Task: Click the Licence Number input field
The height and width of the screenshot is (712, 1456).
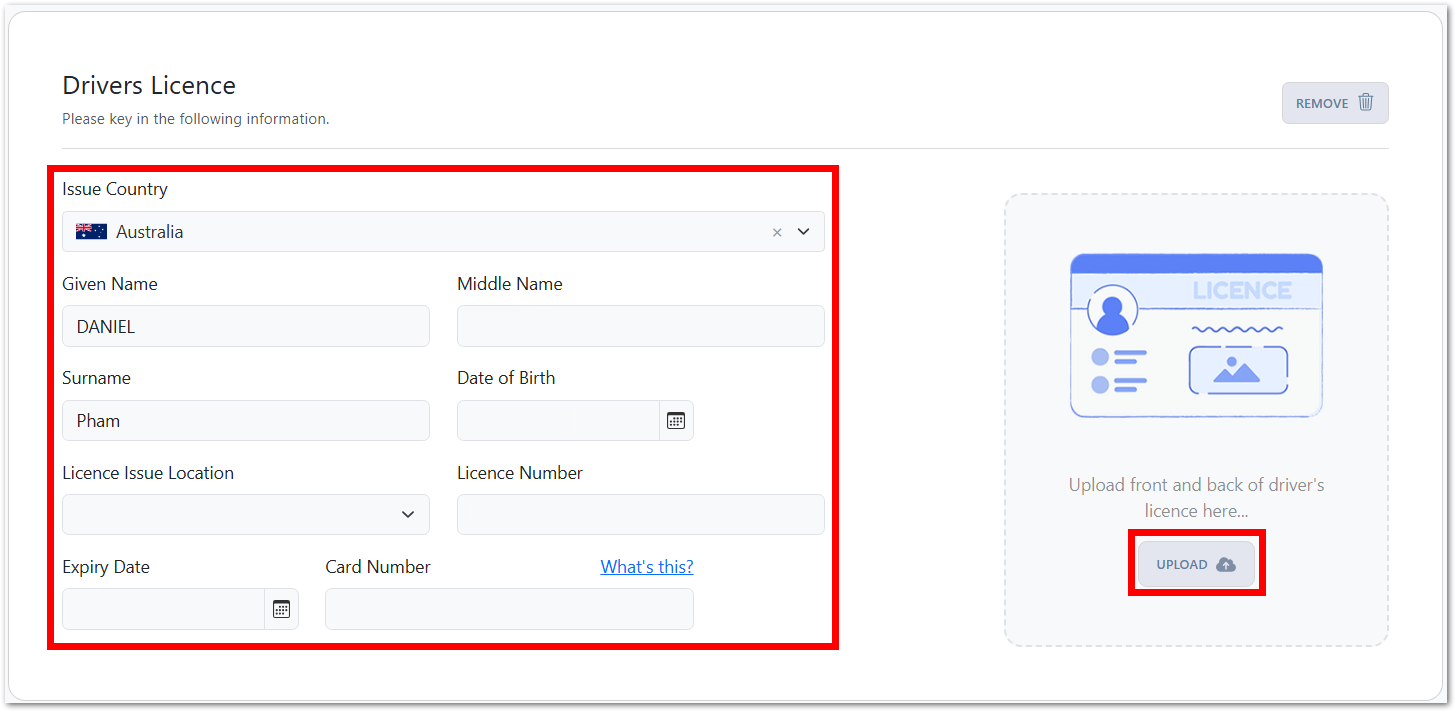Action: point(641,514)
